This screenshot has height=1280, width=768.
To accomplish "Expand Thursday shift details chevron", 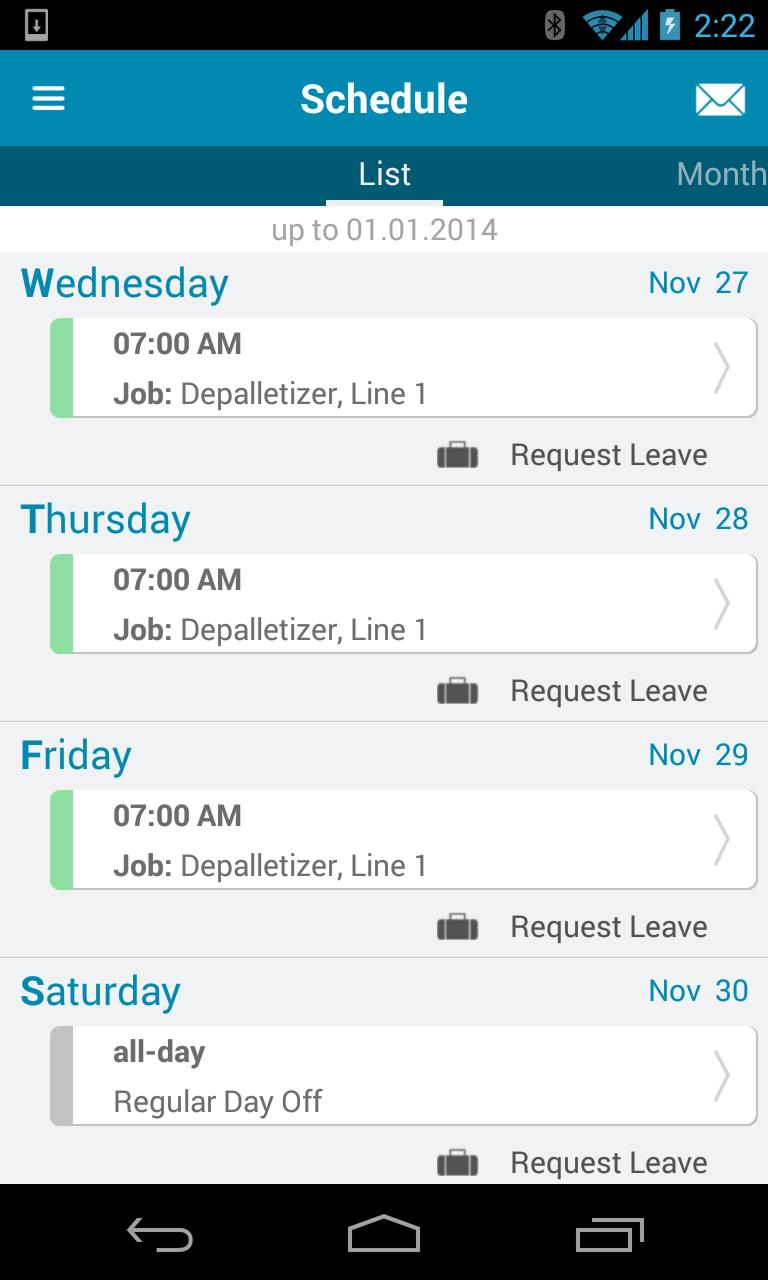I will (721, 604).
